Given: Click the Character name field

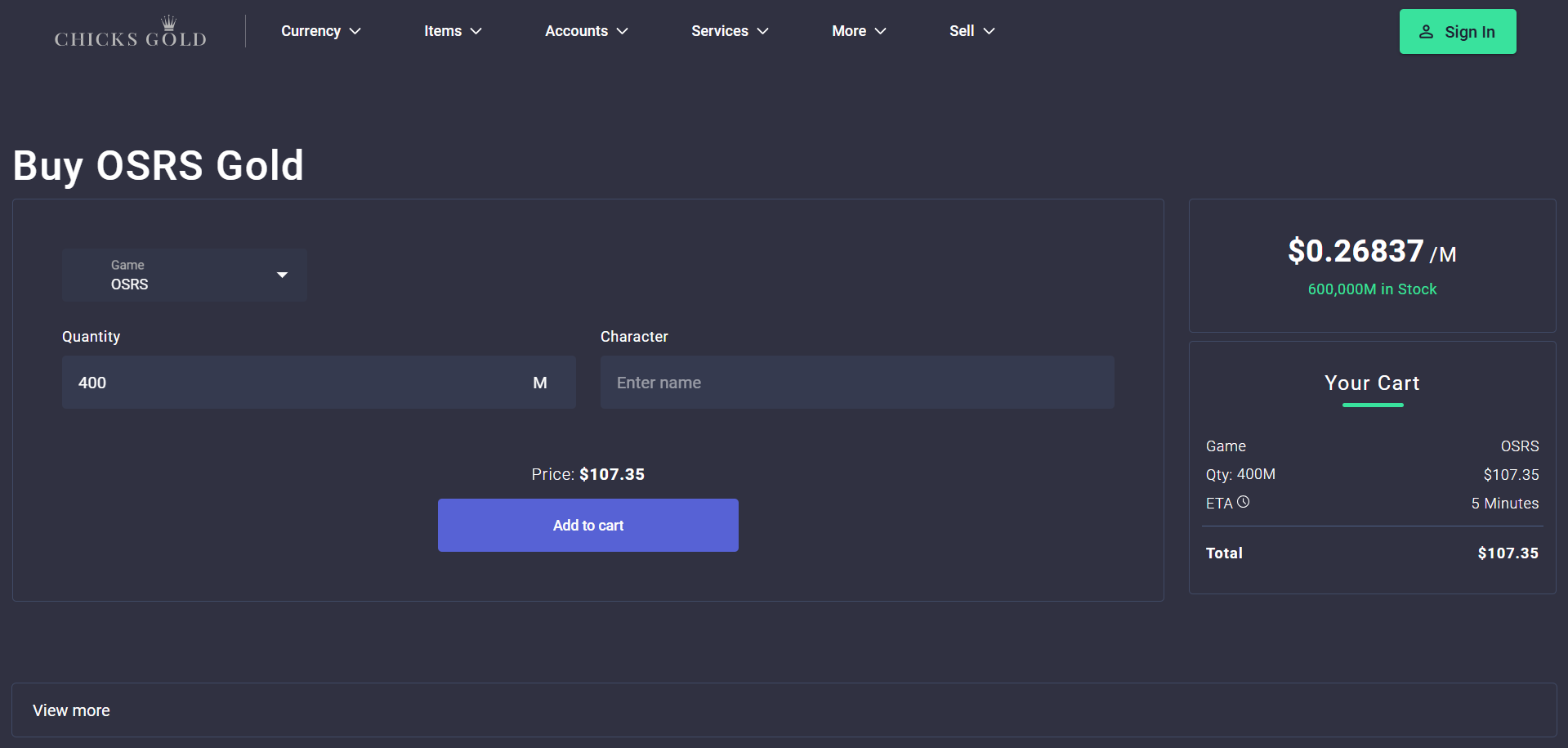Looking at the screenshot, I should click(856, 383).
